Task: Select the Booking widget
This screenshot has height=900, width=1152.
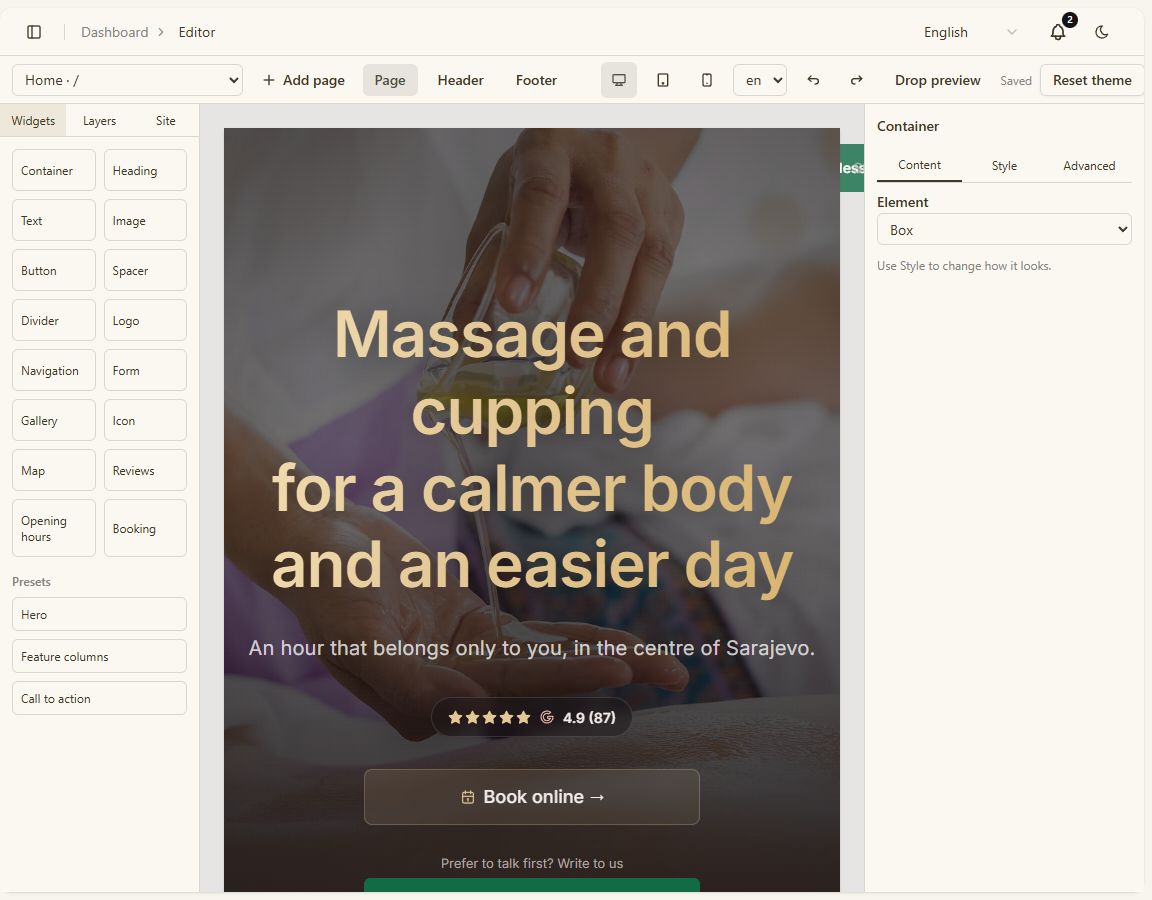Action: tap(145, 528)
